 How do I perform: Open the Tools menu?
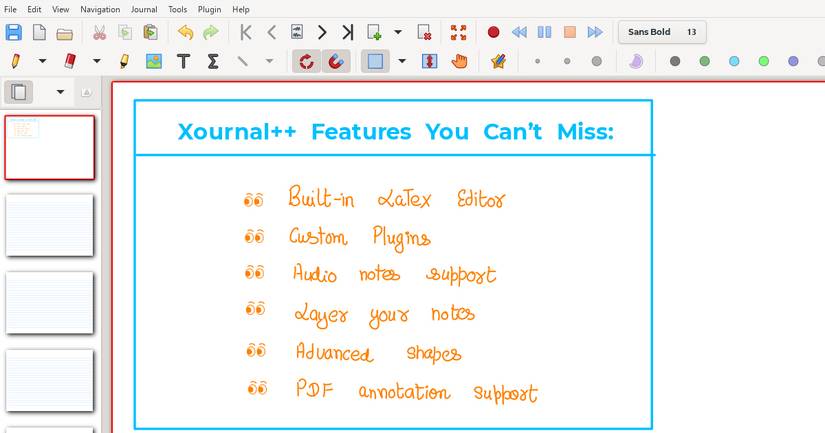pos(177,9)
